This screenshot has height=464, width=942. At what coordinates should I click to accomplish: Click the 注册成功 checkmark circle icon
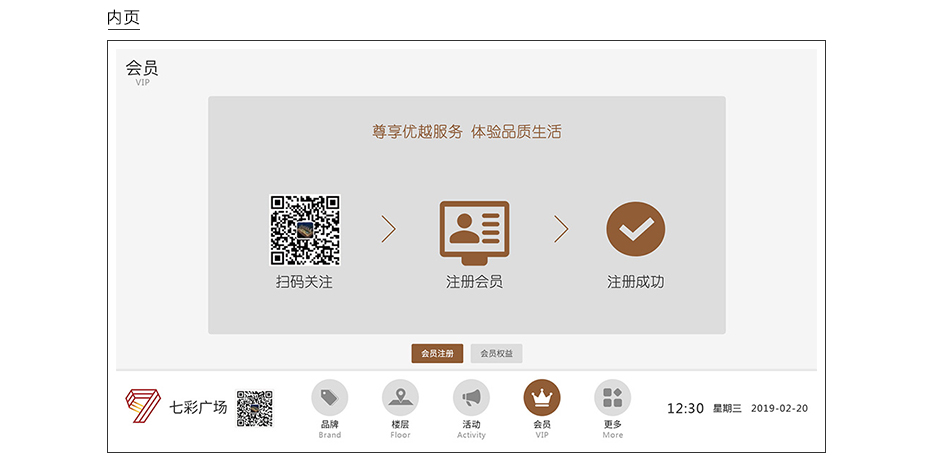coord(635,230)
